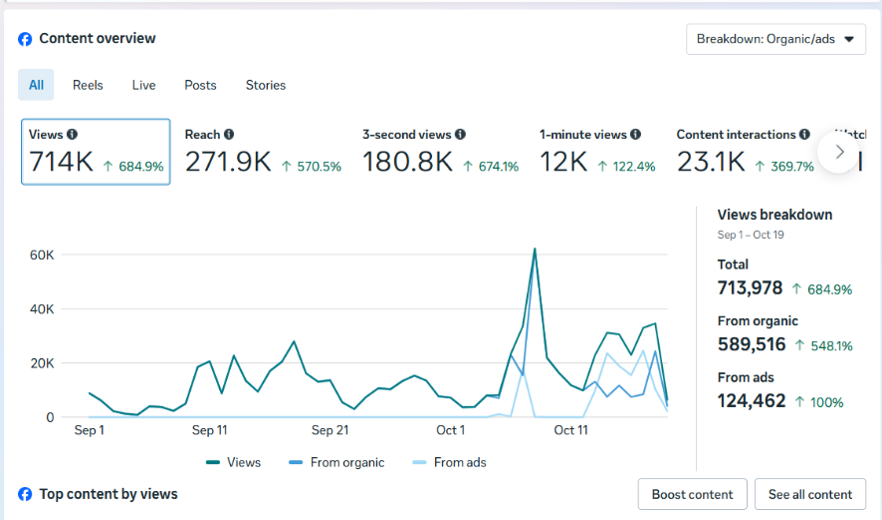Viewport: 882px width, 520px height.
Task: Open the Breakdown: Organic/ads dropdown
Action: click(x=776, y=39)
